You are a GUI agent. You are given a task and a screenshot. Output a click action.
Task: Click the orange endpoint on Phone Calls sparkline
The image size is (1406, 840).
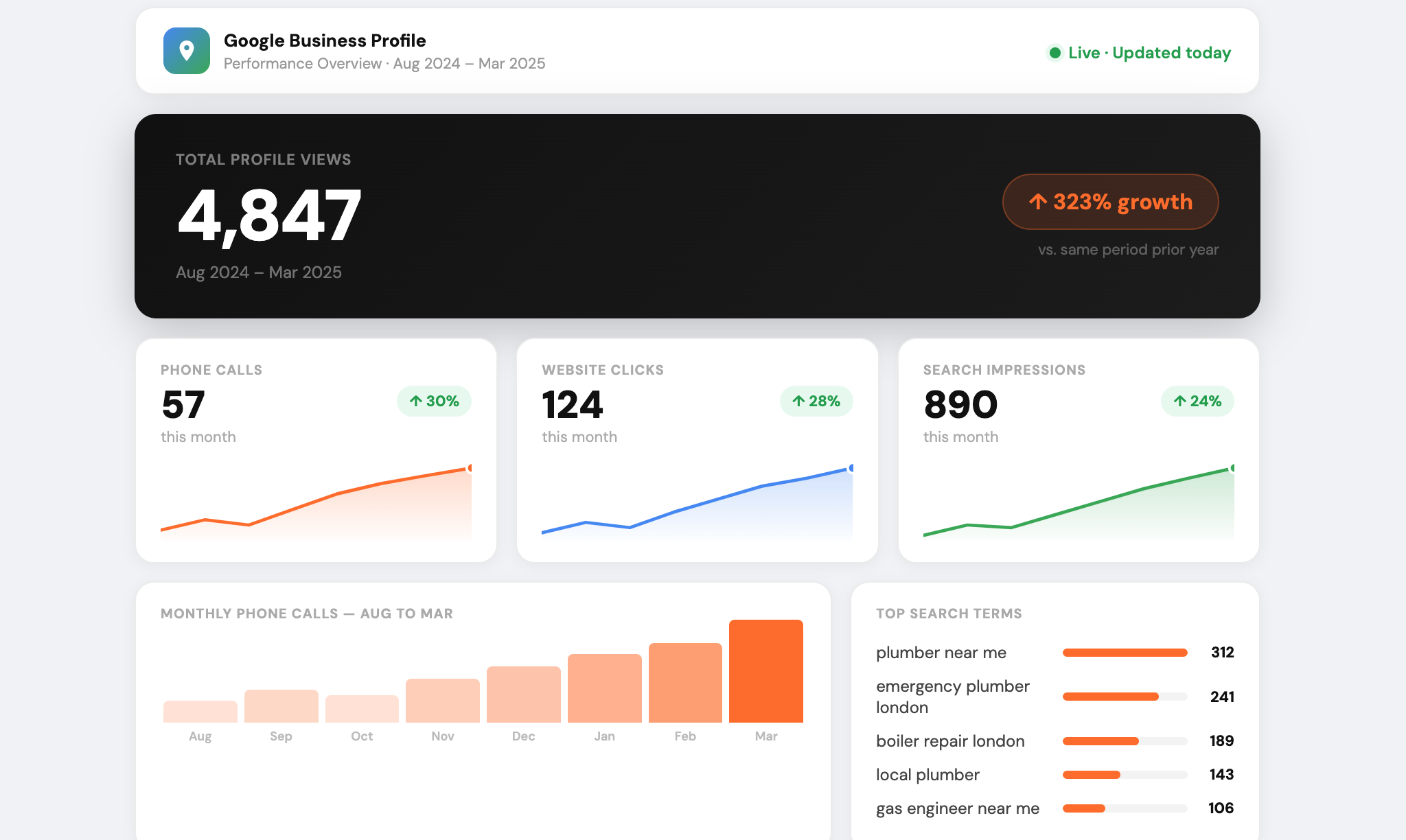coord(470,468)
